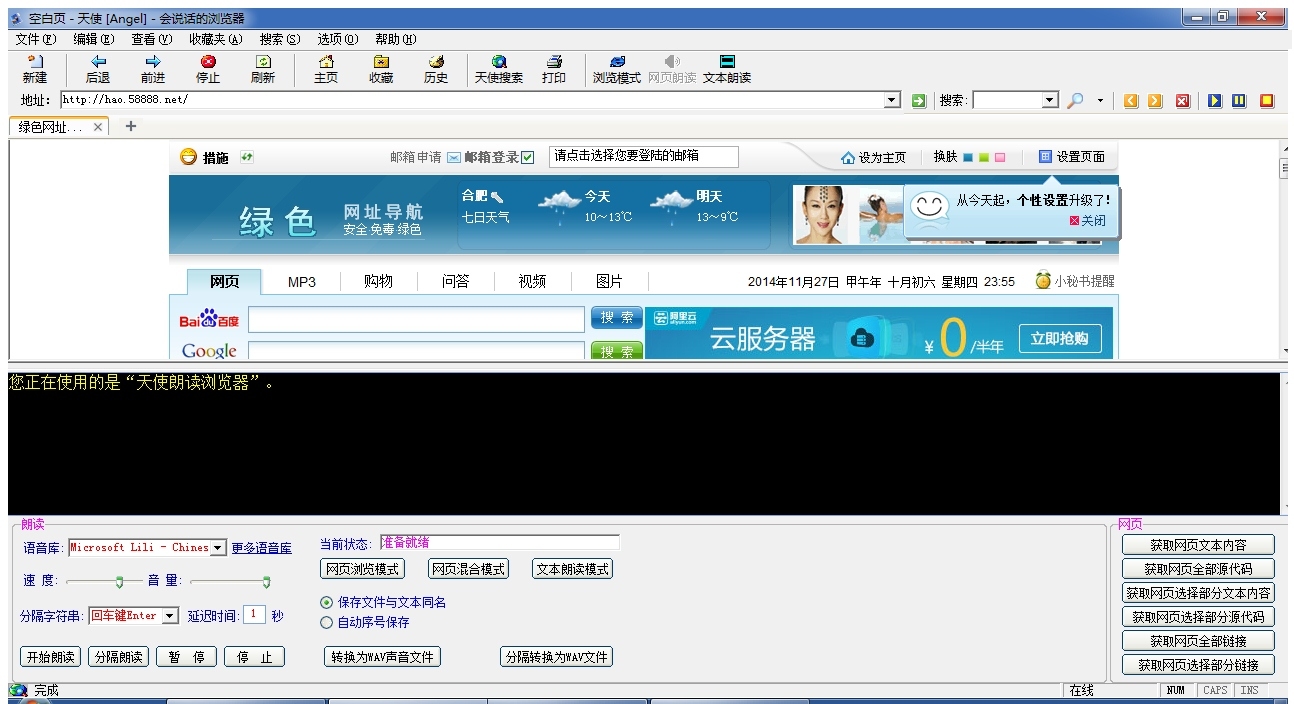The image size is (1294, 704).
Task: Open the 历史 (History) toolbar icon
Action: point(436,63)
